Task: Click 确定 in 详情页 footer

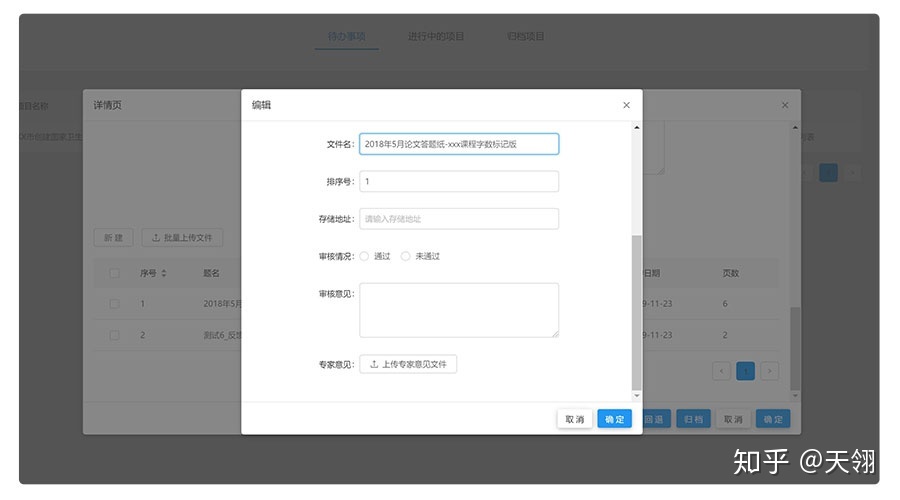Action: click(773, 419)
